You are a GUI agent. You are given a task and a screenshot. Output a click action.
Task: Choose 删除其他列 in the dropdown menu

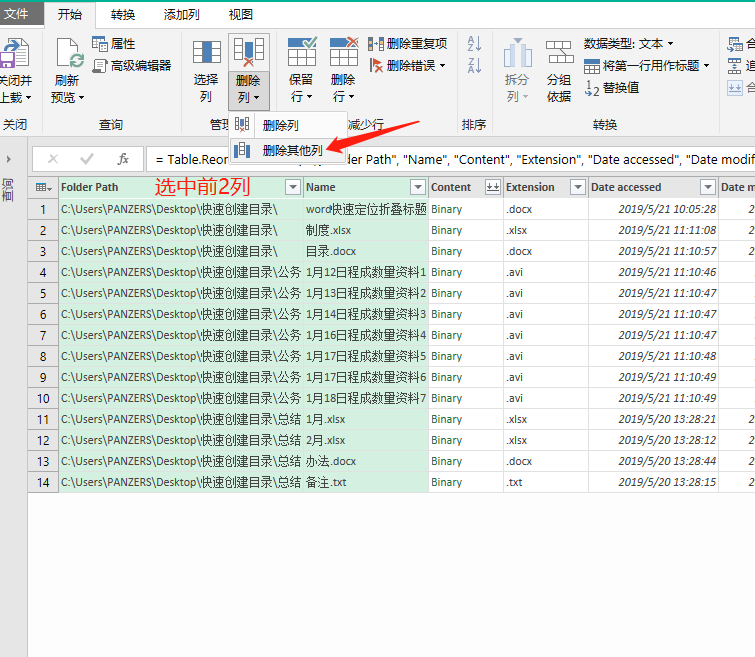pos(288,151)
